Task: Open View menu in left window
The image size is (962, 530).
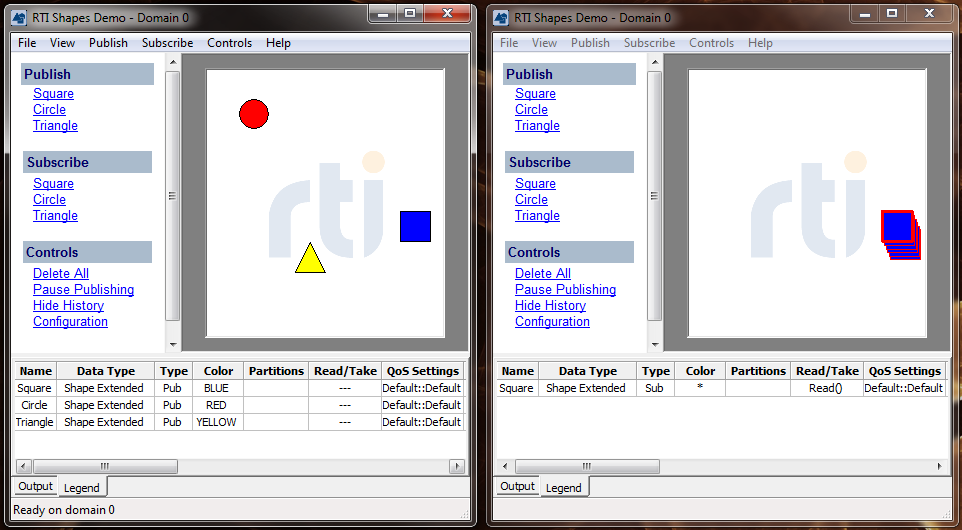Action: [x=63, y=43]
